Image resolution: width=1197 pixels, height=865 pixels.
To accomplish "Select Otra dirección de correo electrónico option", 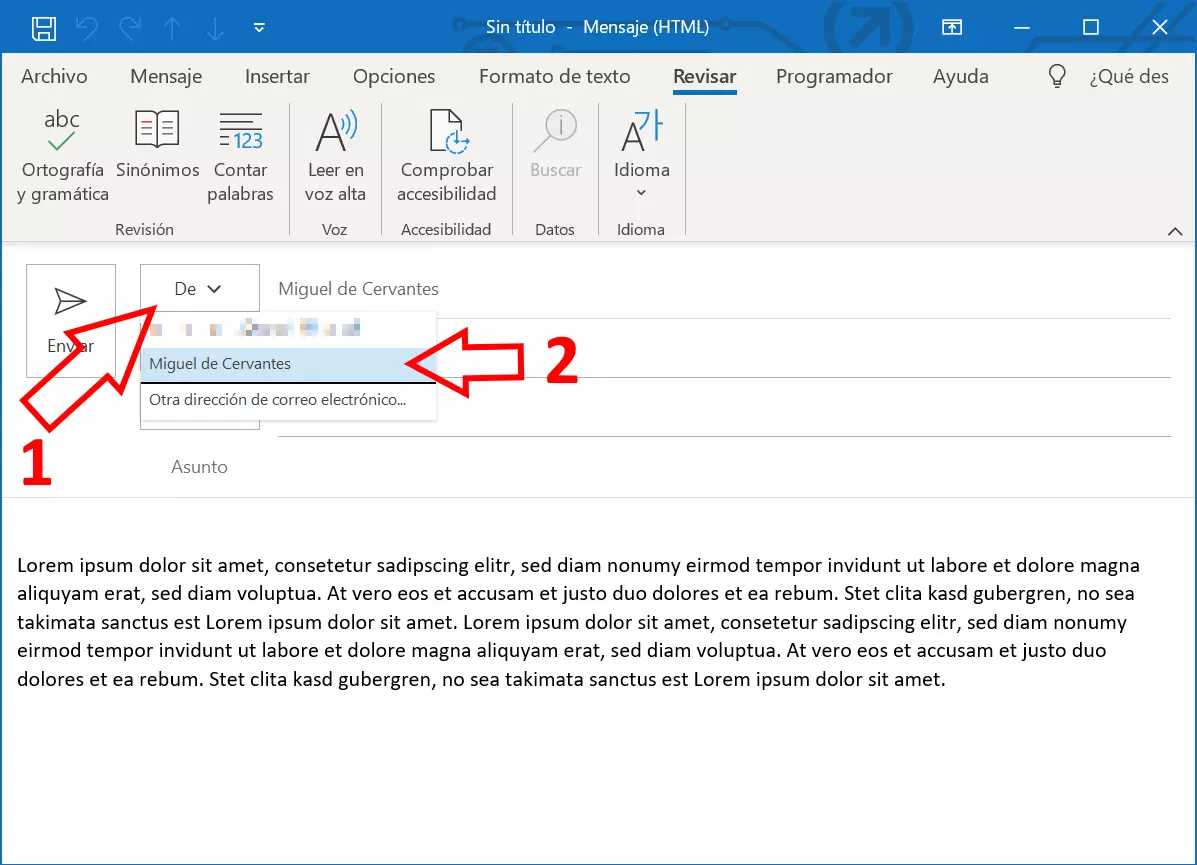I will click(x=277, y=399).
